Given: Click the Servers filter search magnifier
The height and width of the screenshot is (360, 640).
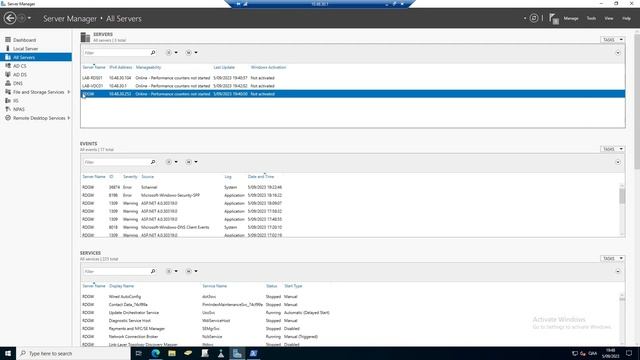Looking at the screenshot, I should [153, 53].
